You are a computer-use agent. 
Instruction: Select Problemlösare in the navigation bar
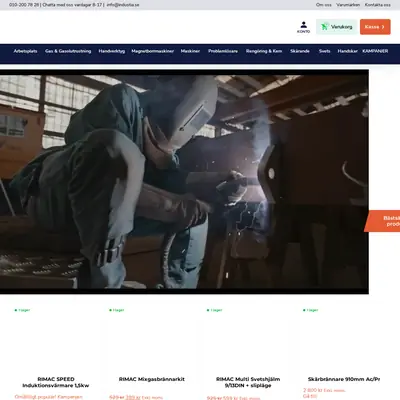click(x=223, y=51)
